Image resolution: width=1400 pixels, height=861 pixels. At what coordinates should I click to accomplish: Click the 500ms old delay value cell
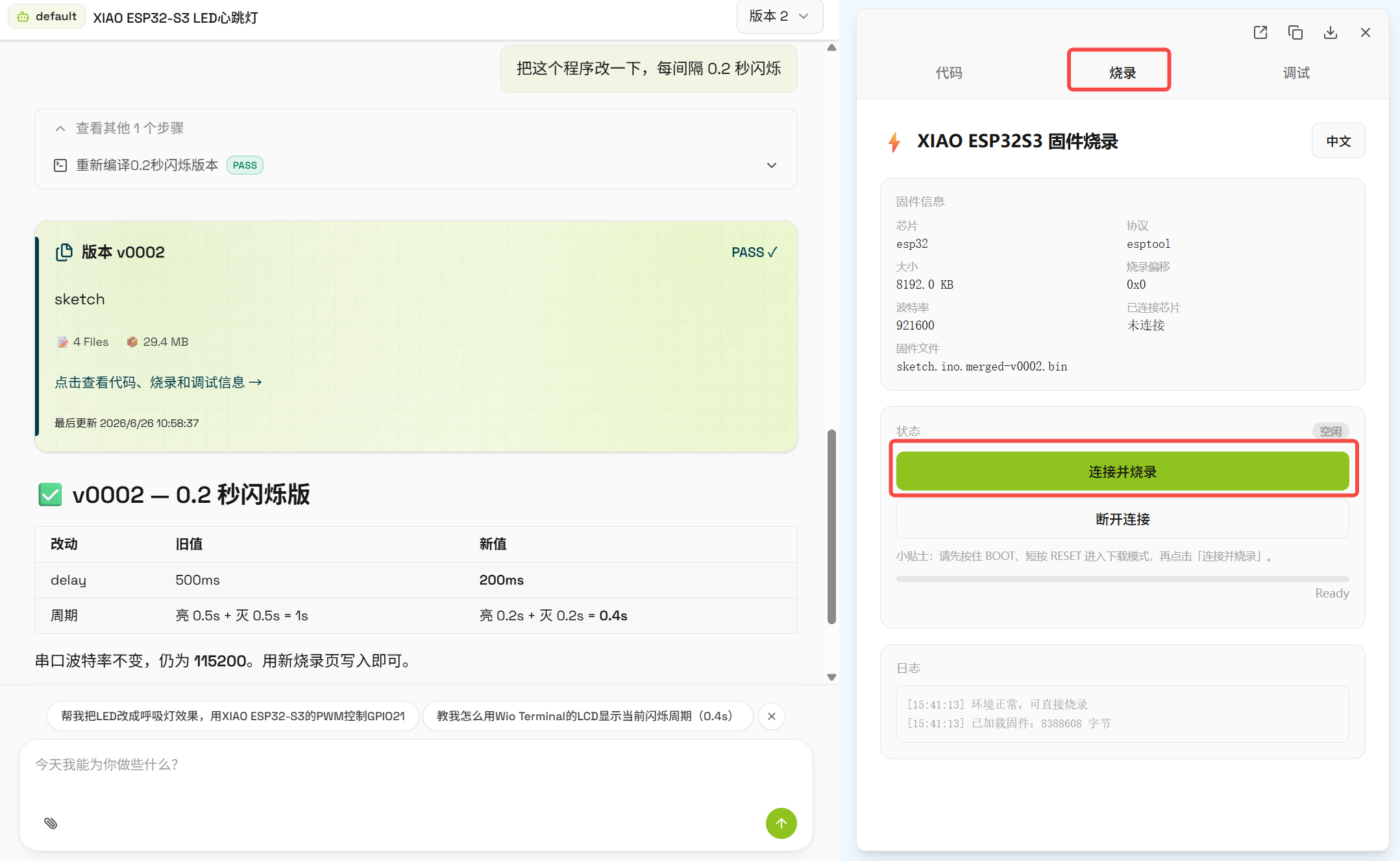197,580
